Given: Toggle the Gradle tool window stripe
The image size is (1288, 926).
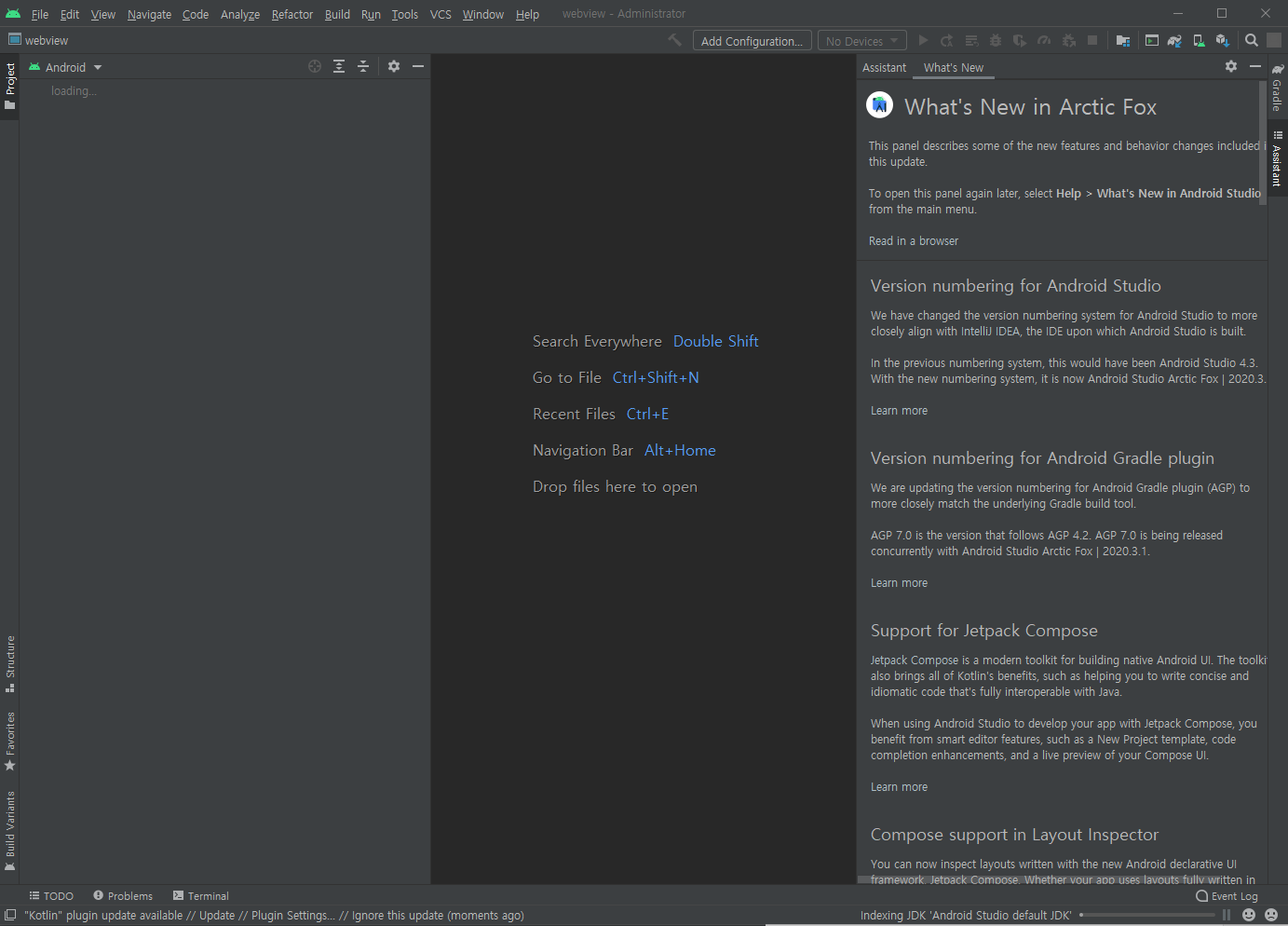Looking at the screenshot, I should pos(1278,88).
